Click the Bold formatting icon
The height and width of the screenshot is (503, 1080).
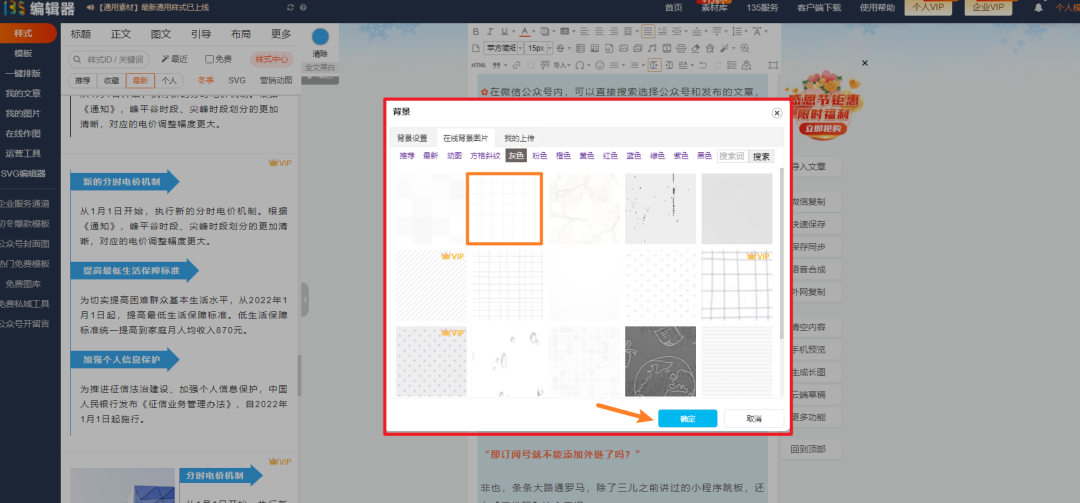click(476, 31)
